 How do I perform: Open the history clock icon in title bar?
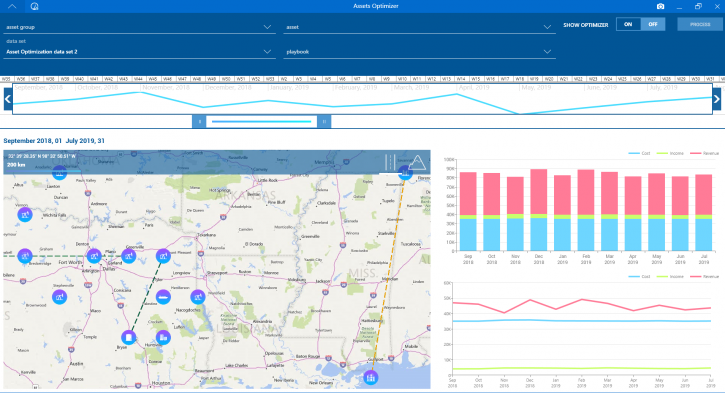34,6
